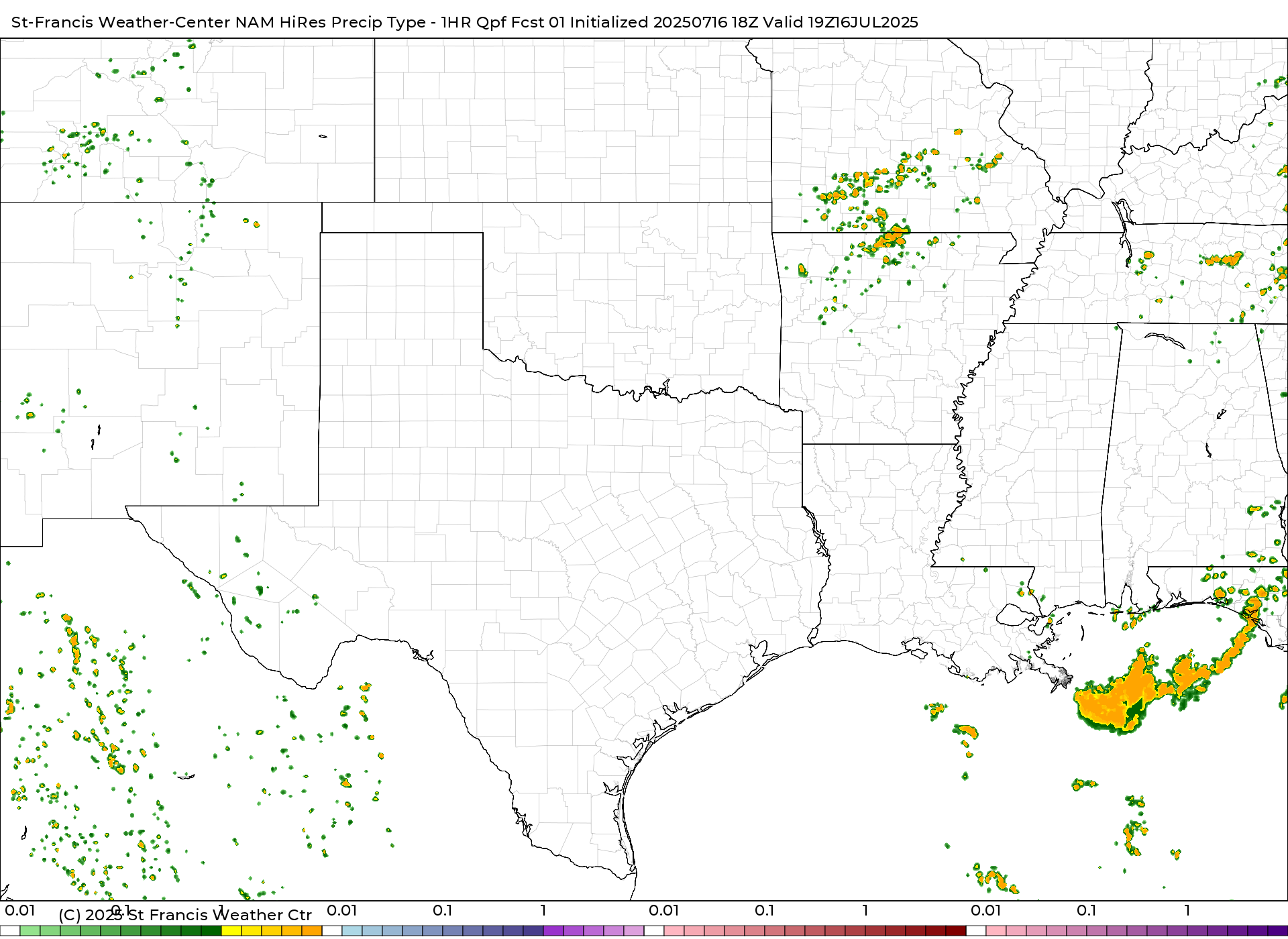Pick the darkest green swatch before yellow
The image size is (1288, 939).
(211, 931)
